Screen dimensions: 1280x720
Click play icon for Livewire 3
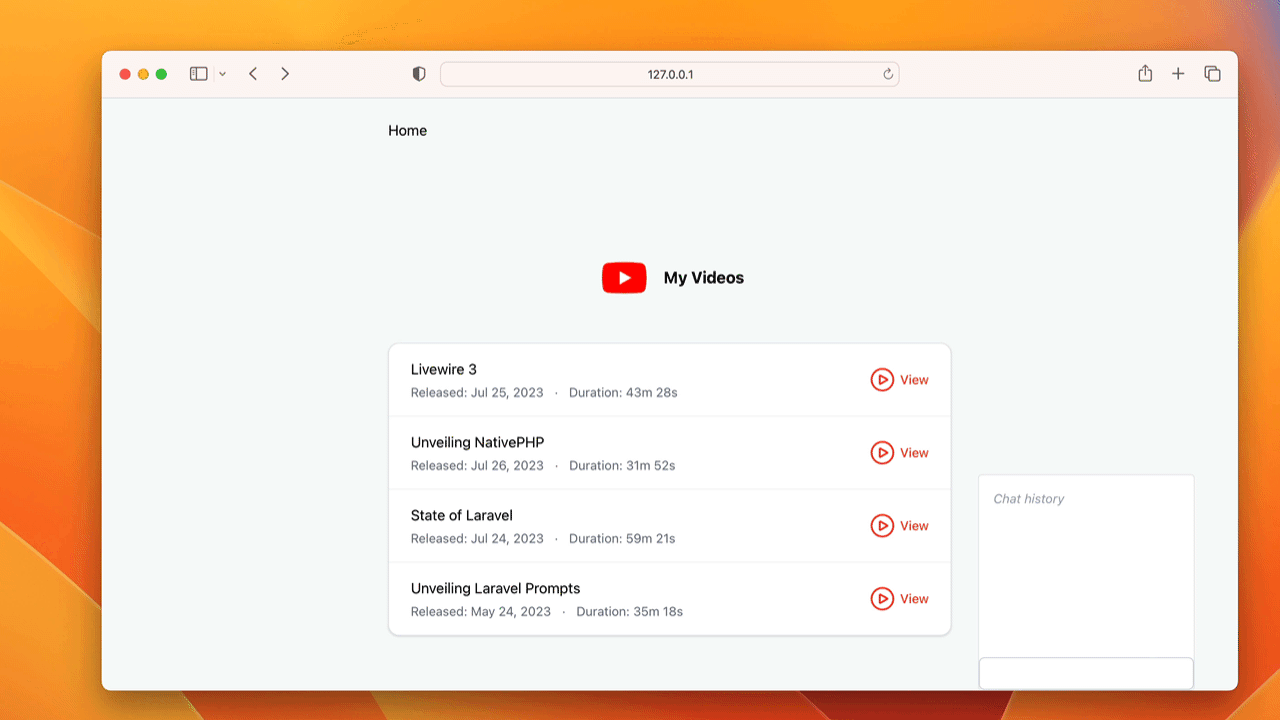[x=882, y=380]
